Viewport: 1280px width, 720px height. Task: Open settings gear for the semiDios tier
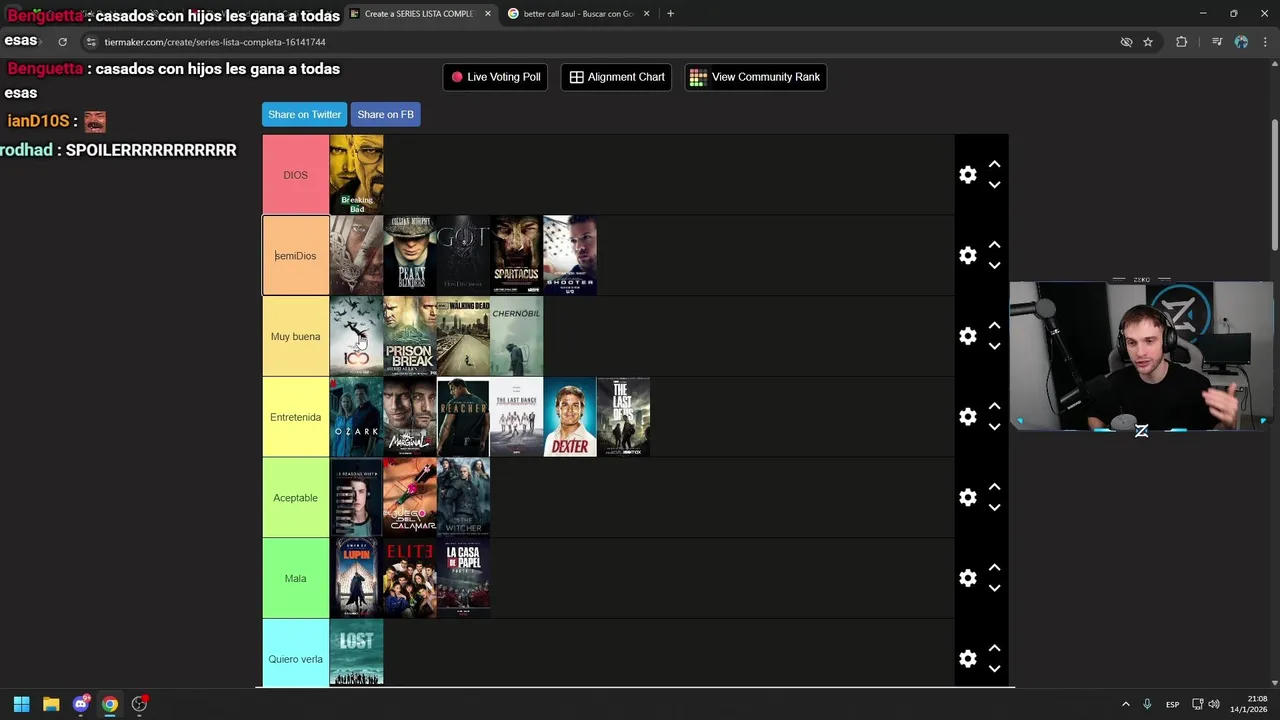pyautogui.click(x=967, y=256)
